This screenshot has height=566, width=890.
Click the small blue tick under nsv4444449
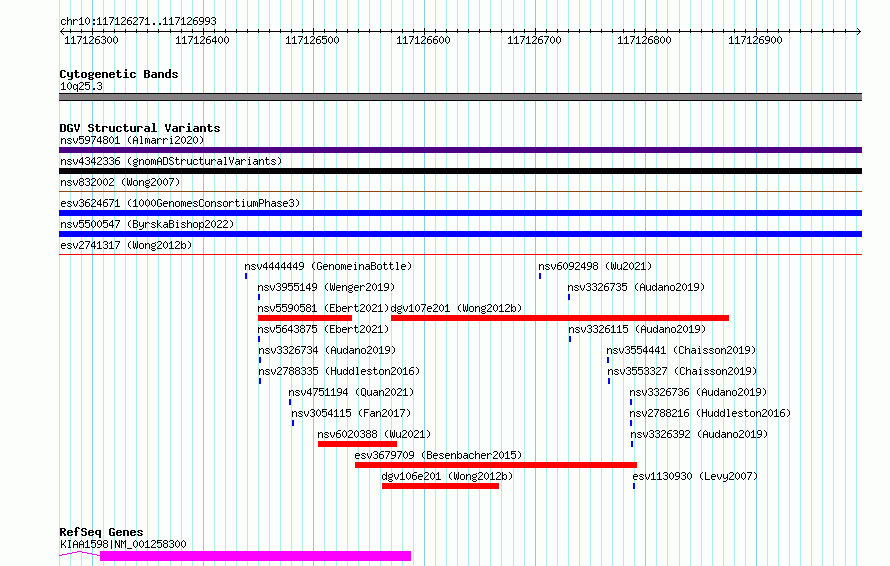[246, 276]
